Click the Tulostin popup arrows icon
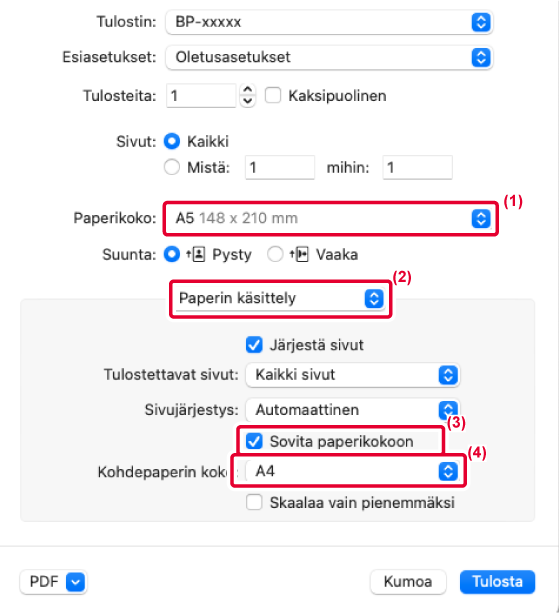This screenshot has width=559, height=613. point(481,22)
